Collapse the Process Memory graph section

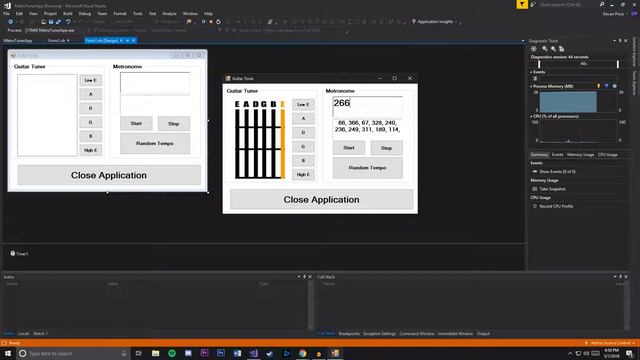coord(531,86)
